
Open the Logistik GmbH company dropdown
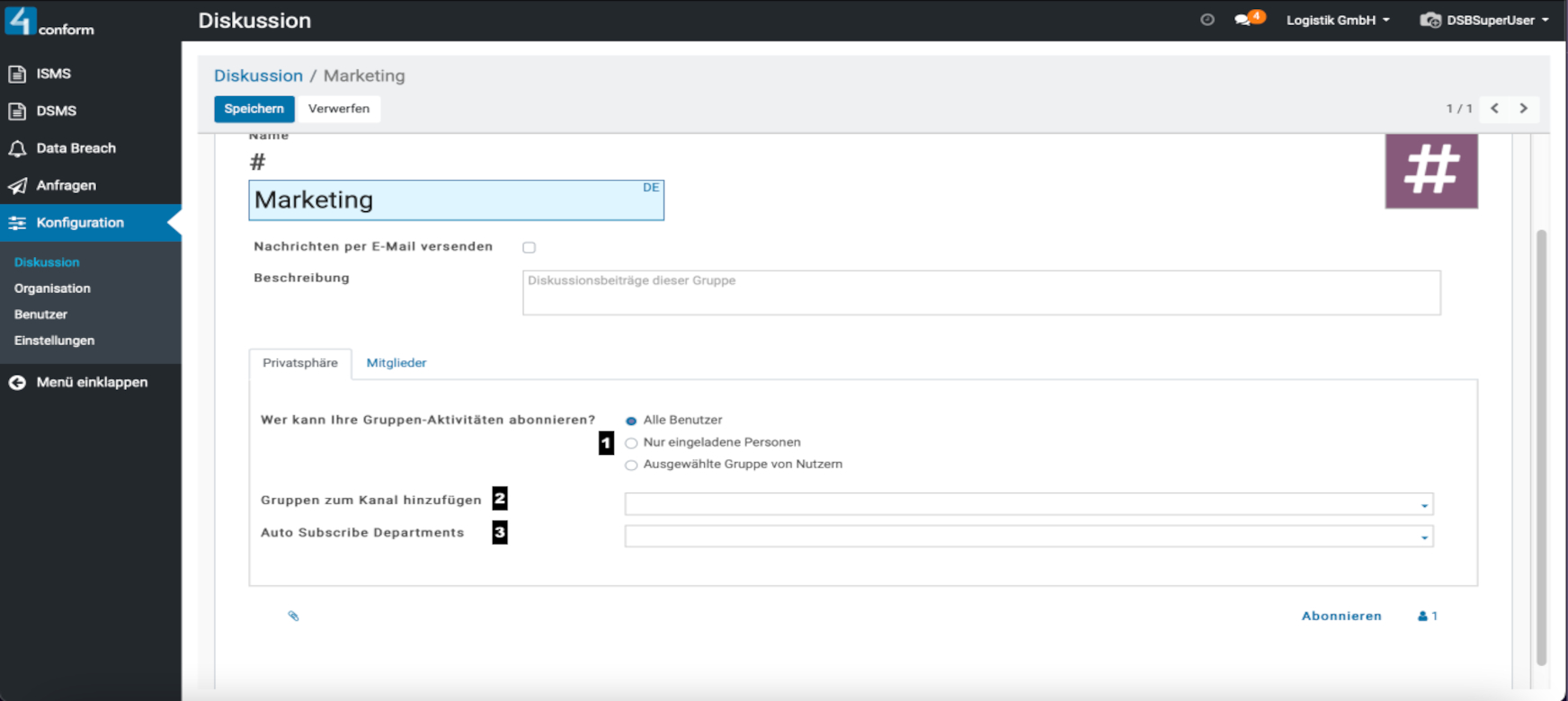tap(1337, 20)
